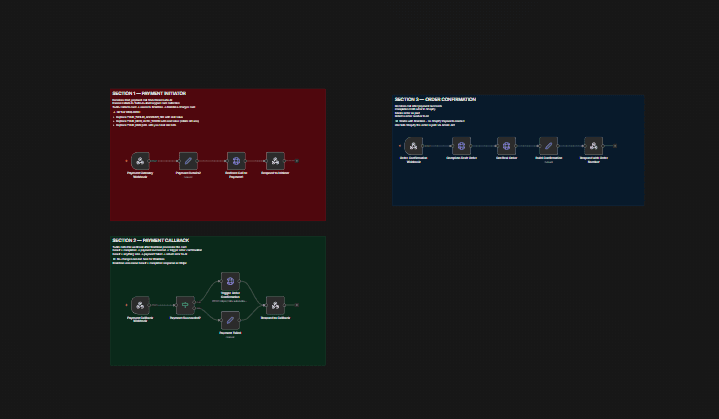
Task: Select the green signpost IF node
Action: 185,305
